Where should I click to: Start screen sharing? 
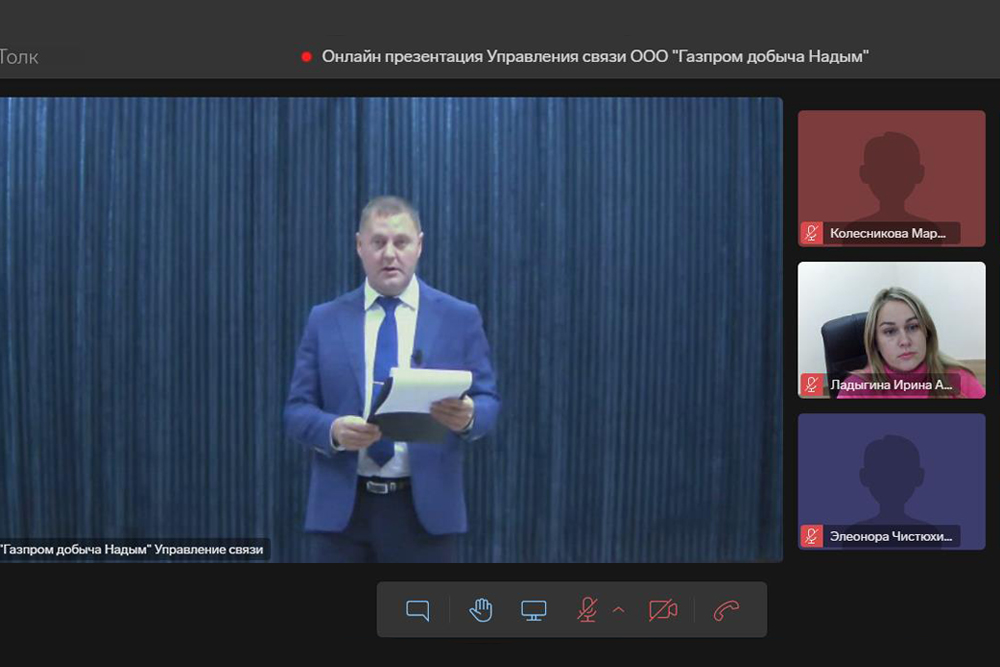tap(534, 610)
